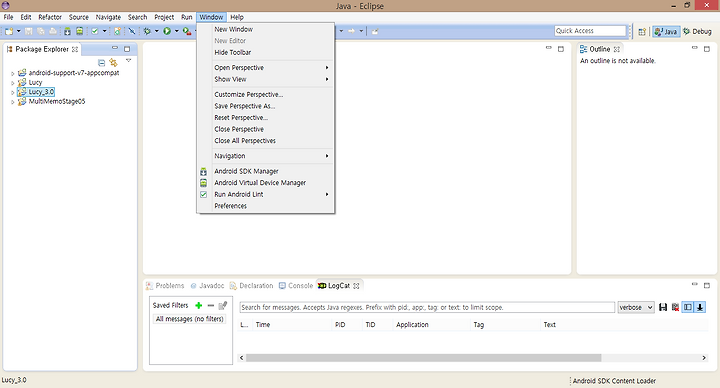Image resolution: width=720 pixels, height=388 pixels.
Task: Open dropdown next to the Lint toolbar icon
Action: (104, 31)
